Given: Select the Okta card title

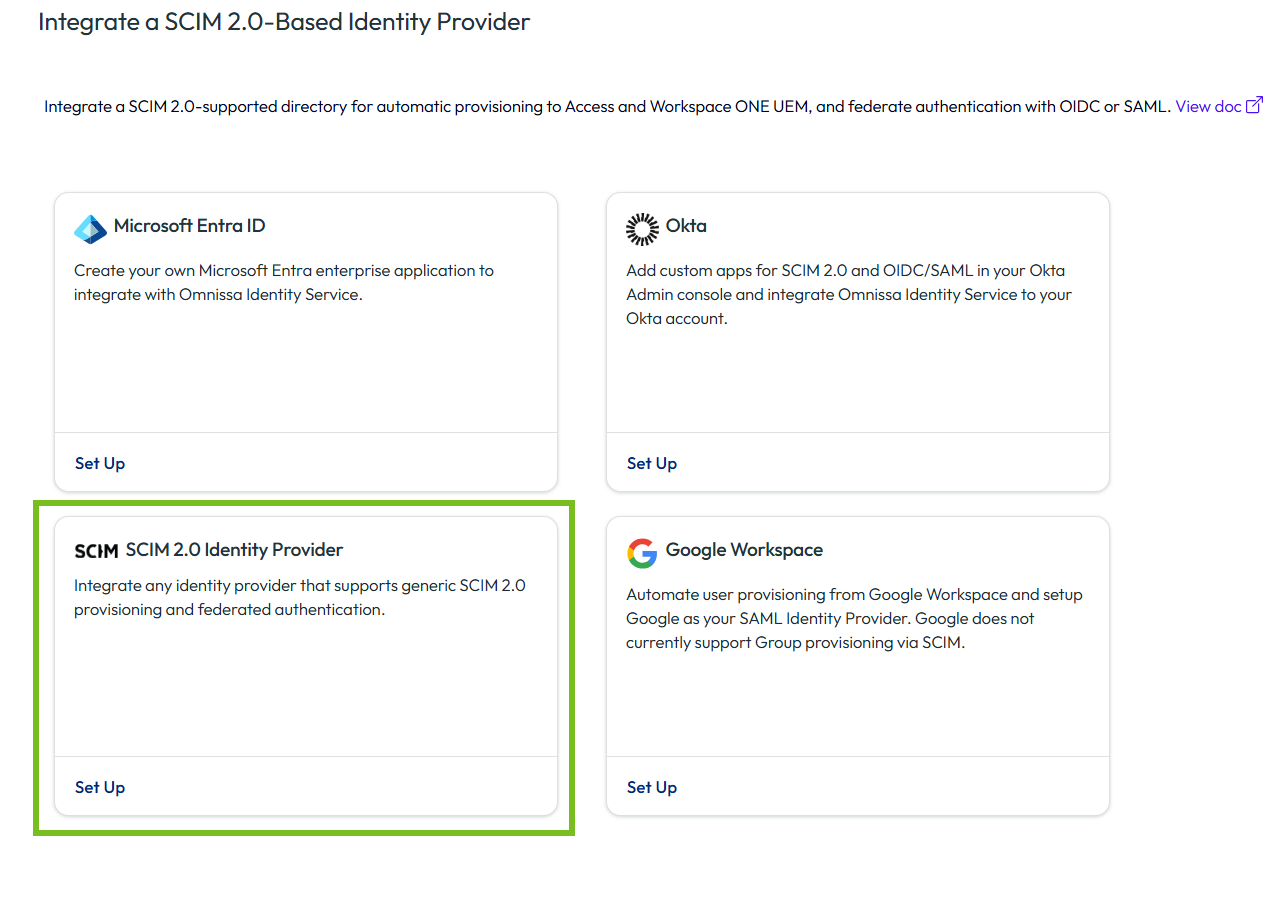Looking at the screenshot, I should point(686,226).
